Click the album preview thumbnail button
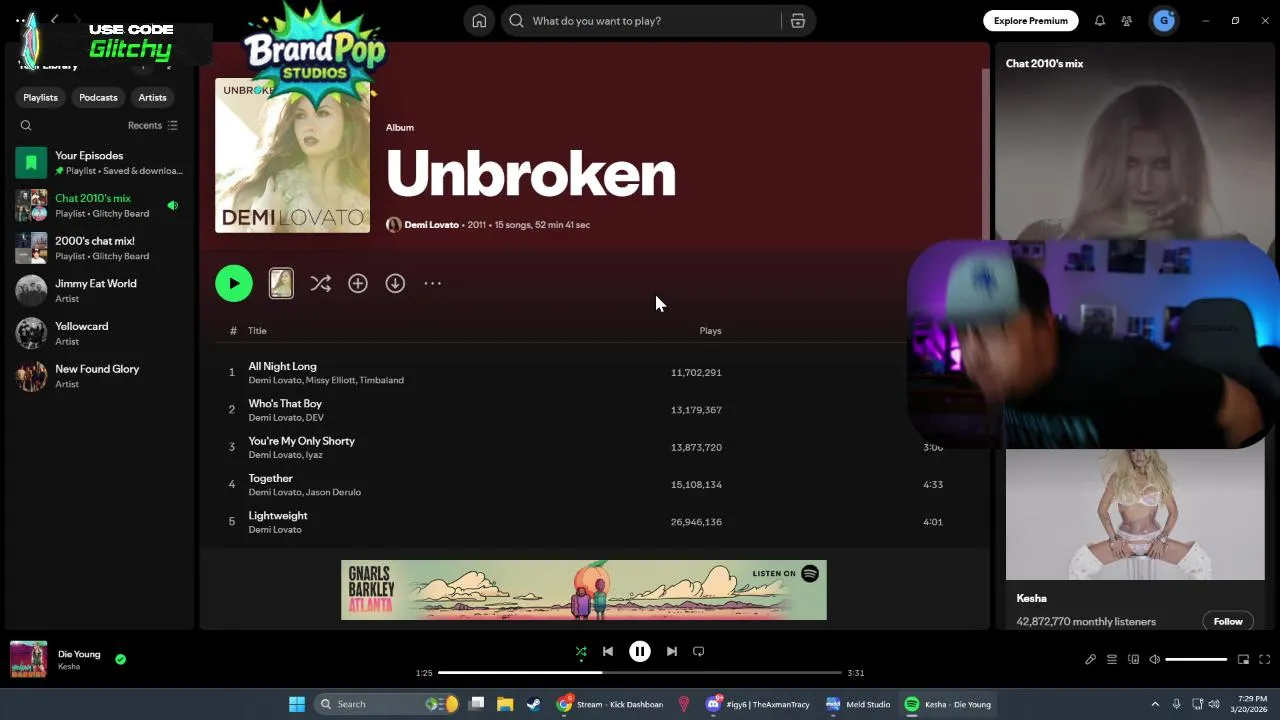 click(x=281, y=284)
